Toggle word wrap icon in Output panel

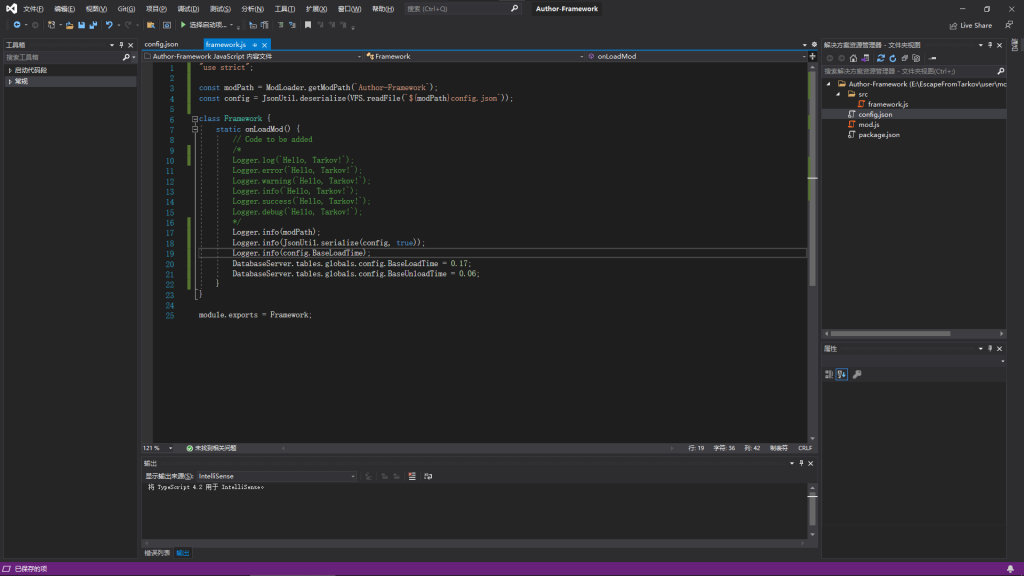pos(428,476)
